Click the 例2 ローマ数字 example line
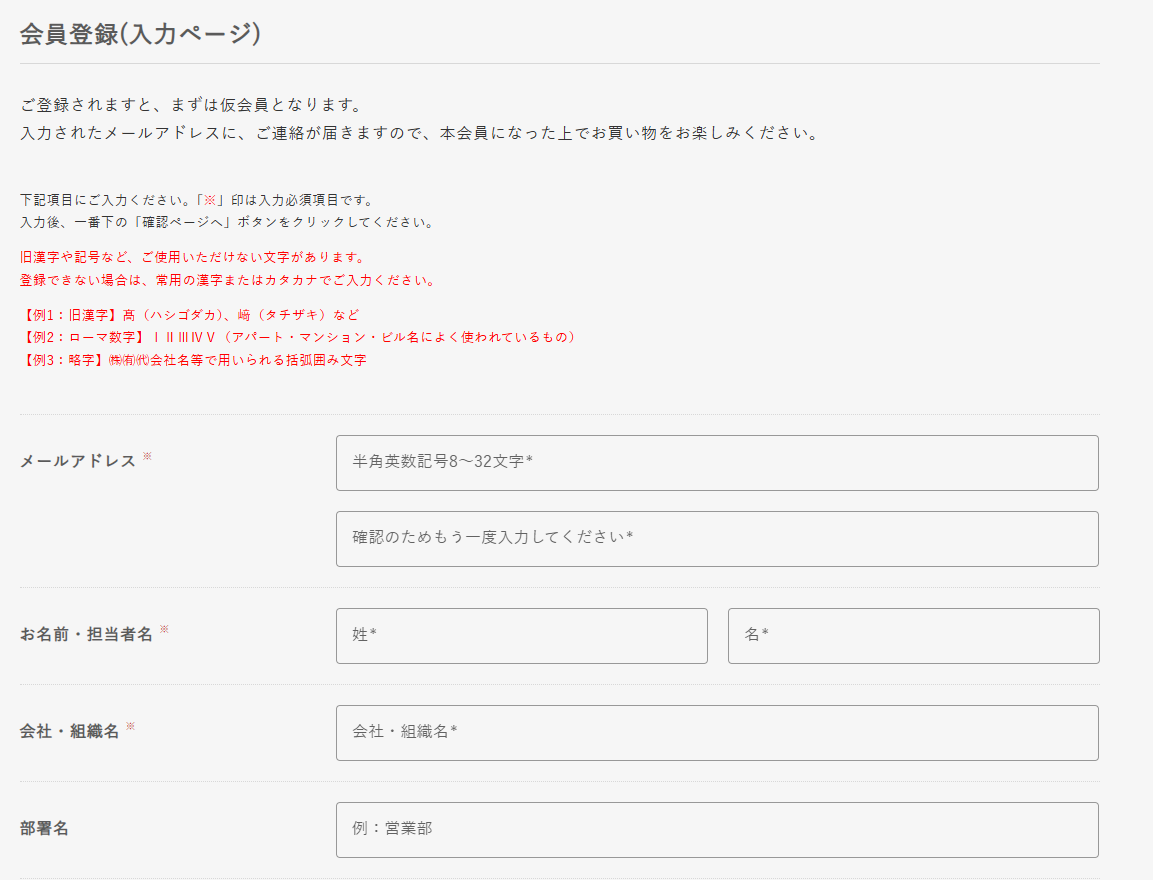The width and height of the screenshot is (1153, 880). (300, 337)
